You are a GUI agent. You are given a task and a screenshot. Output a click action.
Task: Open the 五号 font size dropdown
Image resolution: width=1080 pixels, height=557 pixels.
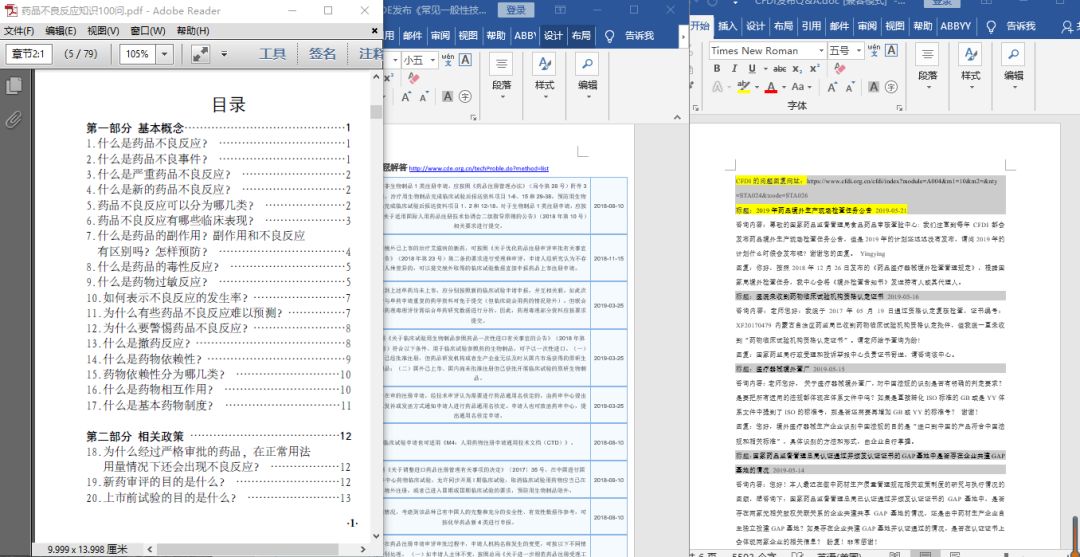(x=858, y=50)
